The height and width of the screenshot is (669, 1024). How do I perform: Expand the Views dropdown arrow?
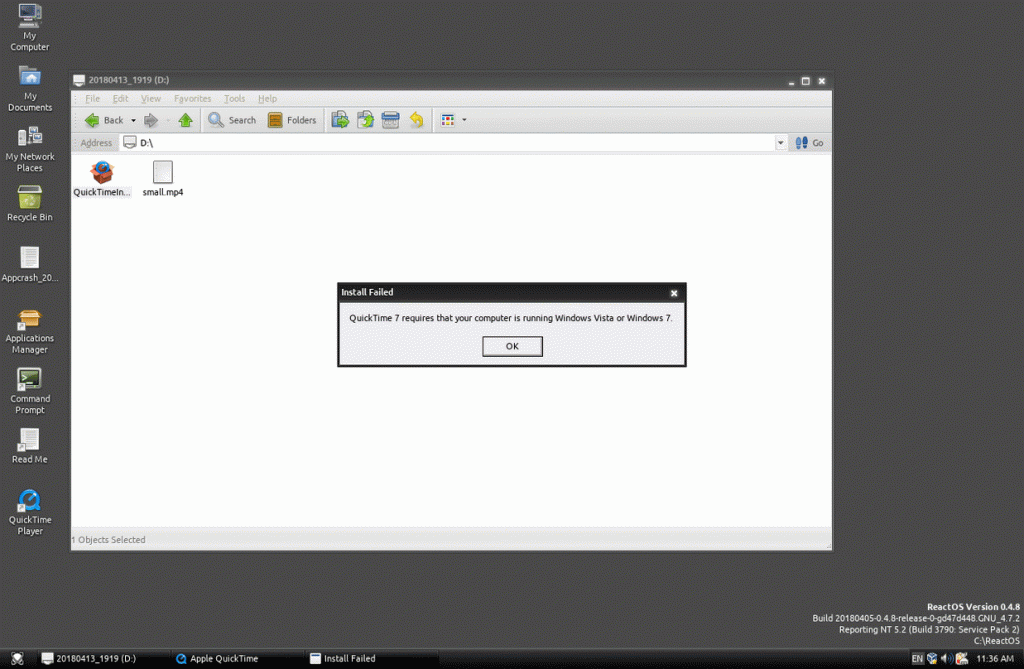464,120
